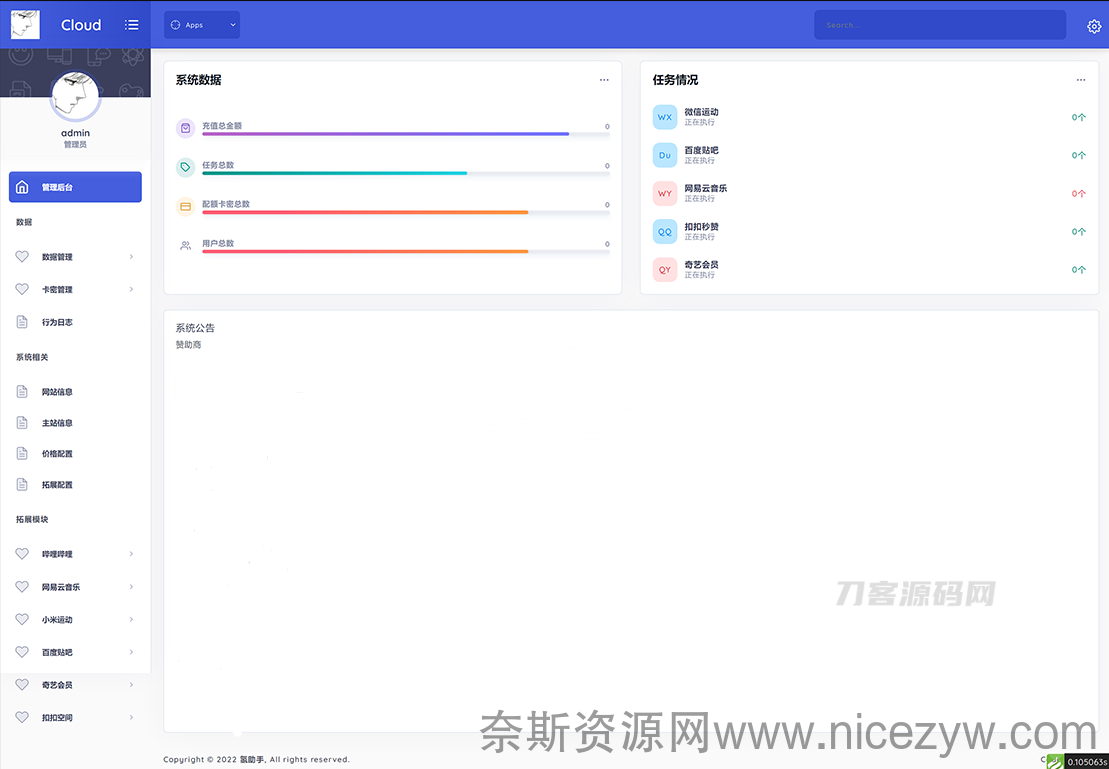The image size is (1109, 769).
Task: Click the WY badge for 网易云音乐
Action: 665,194
